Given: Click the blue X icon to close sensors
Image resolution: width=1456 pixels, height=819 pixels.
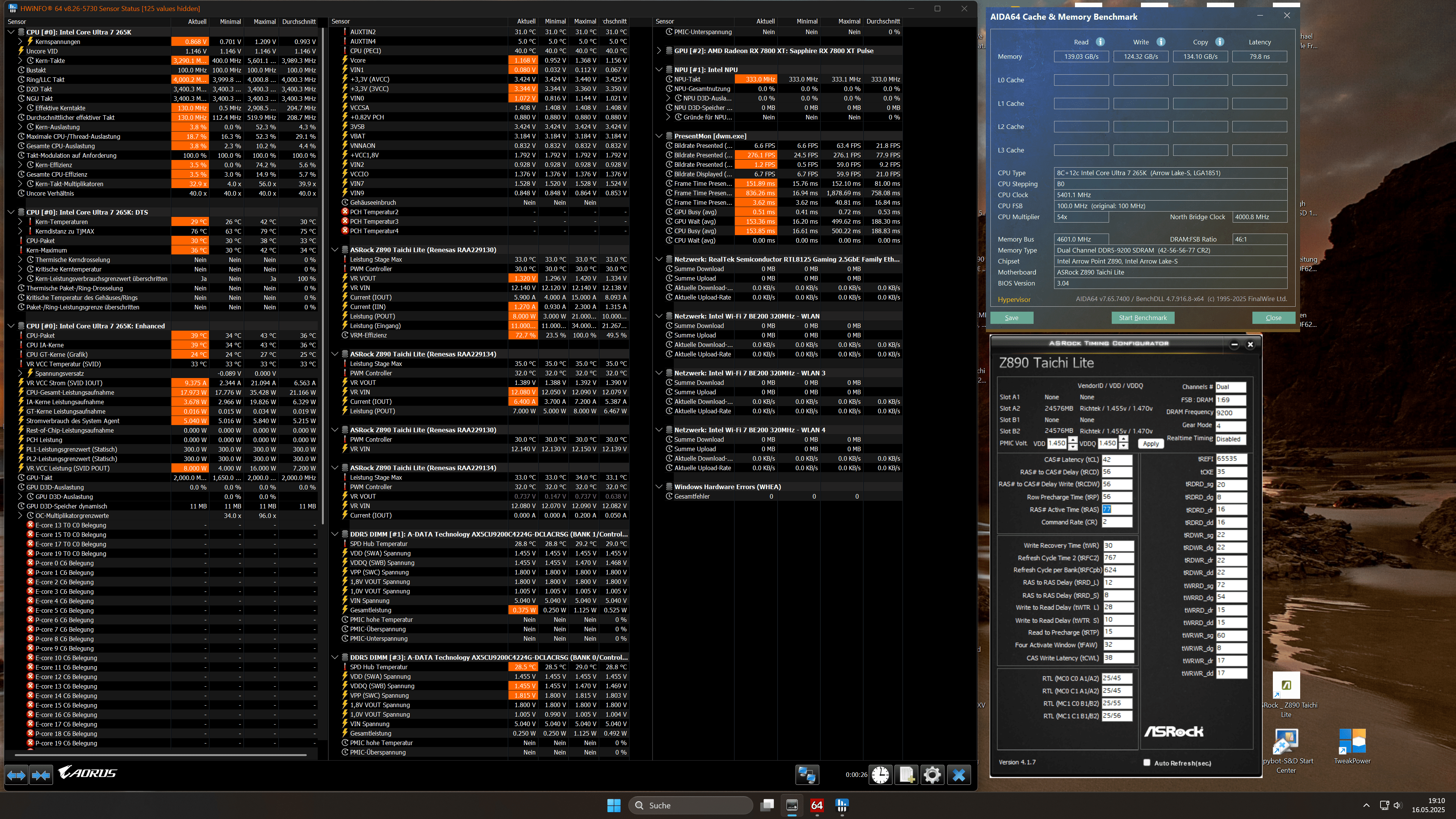Looking at the screenshot, I should [x=959, y=774].
